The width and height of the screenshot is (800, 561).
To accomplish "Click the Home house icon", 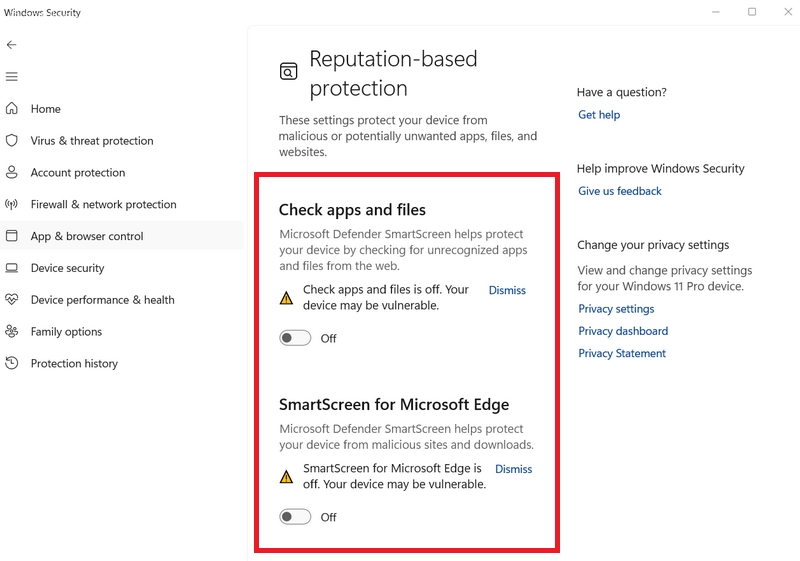I will [x=12, y=108].
